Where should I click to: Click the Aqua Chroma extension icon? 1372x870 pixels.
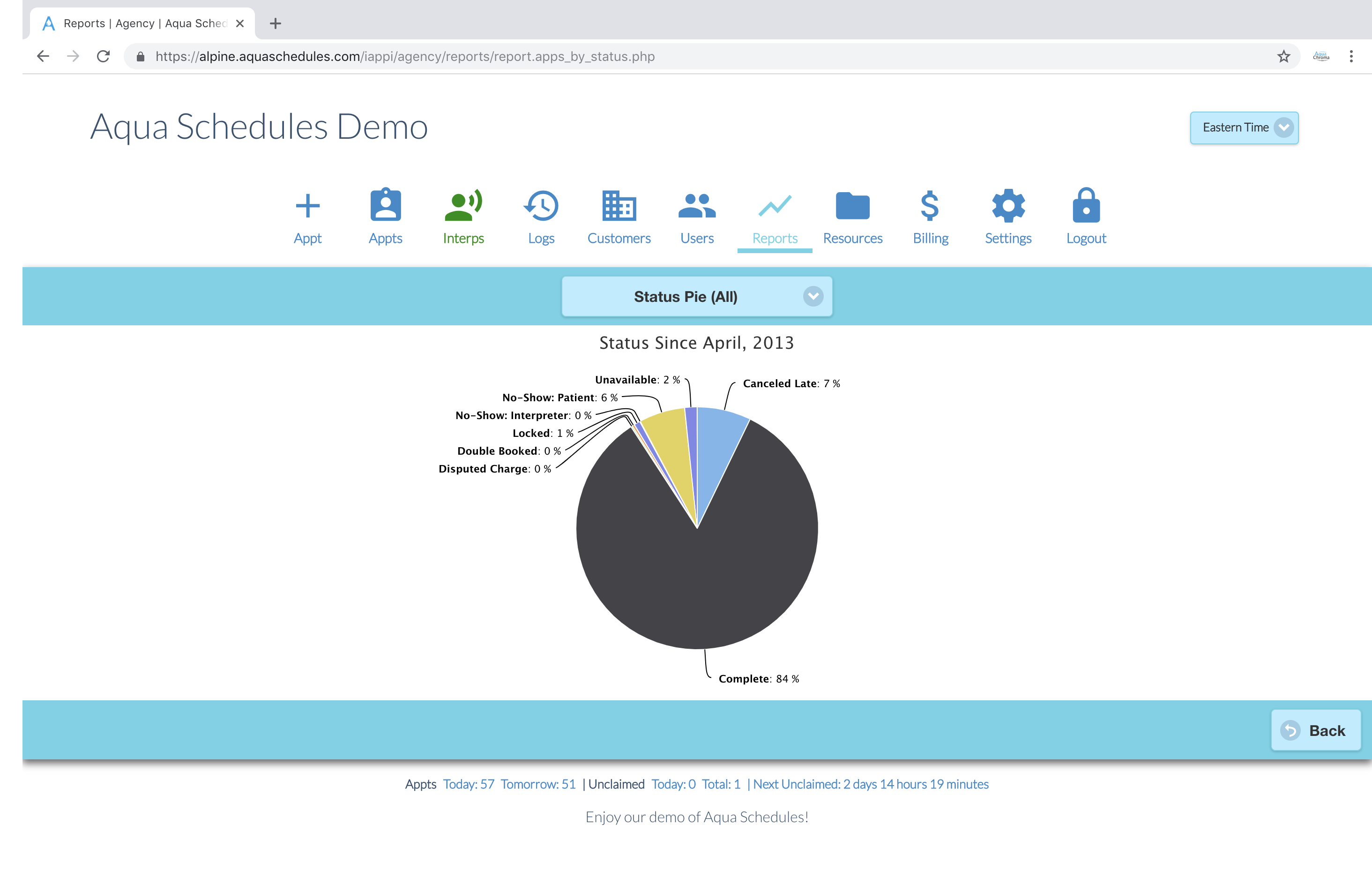(x=1321, y=56)
